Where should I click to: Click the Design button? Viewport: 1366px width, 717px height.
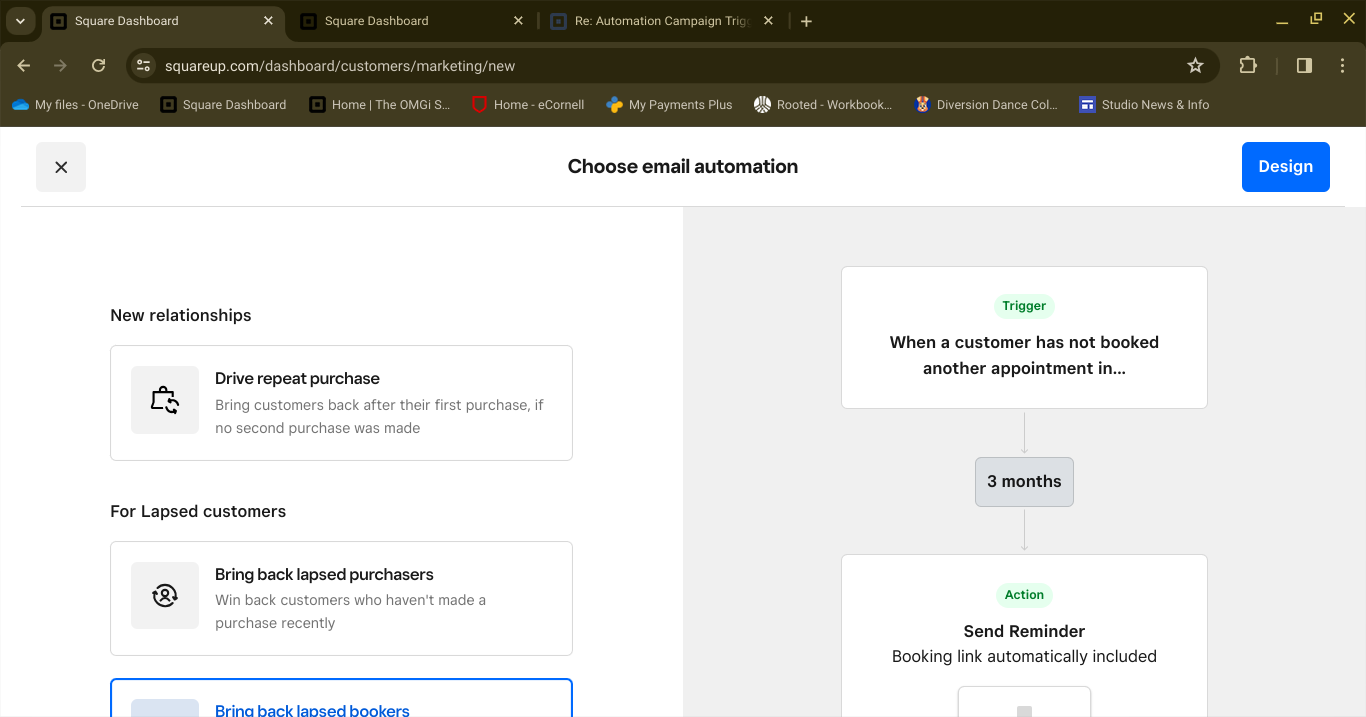click(1285, 166)
